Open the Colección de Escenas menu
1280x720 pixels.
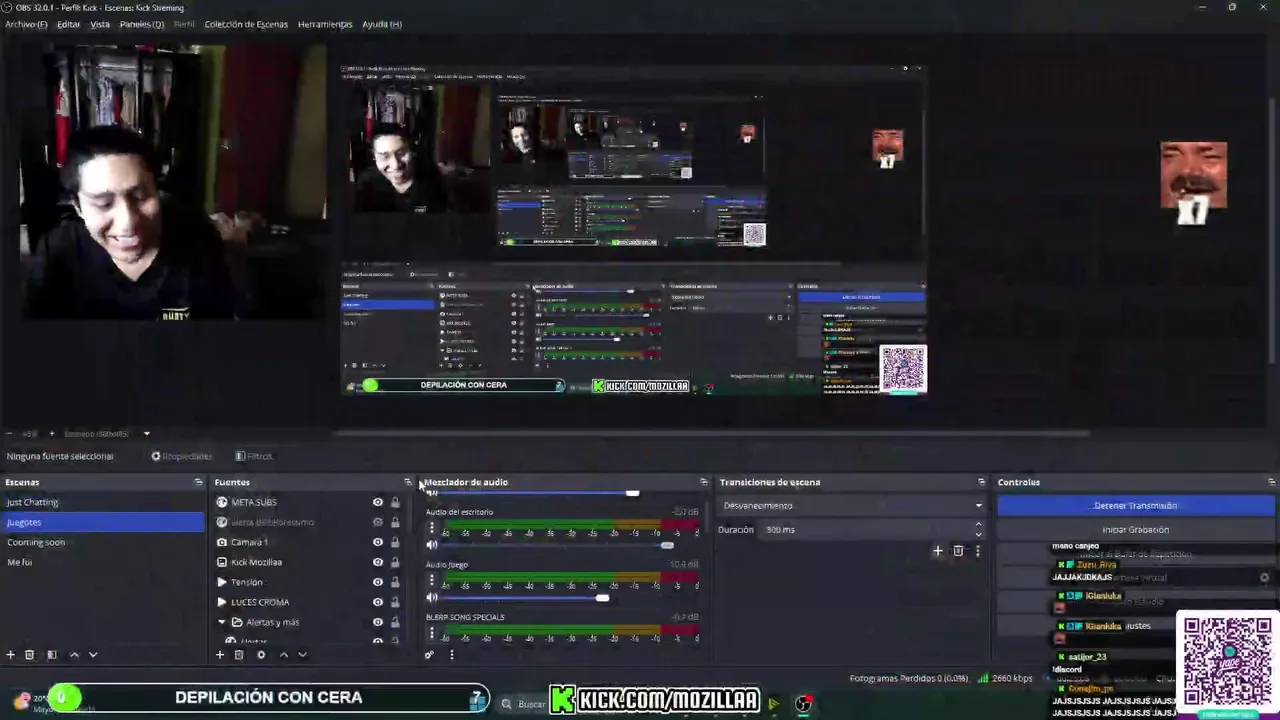[246, 24]
